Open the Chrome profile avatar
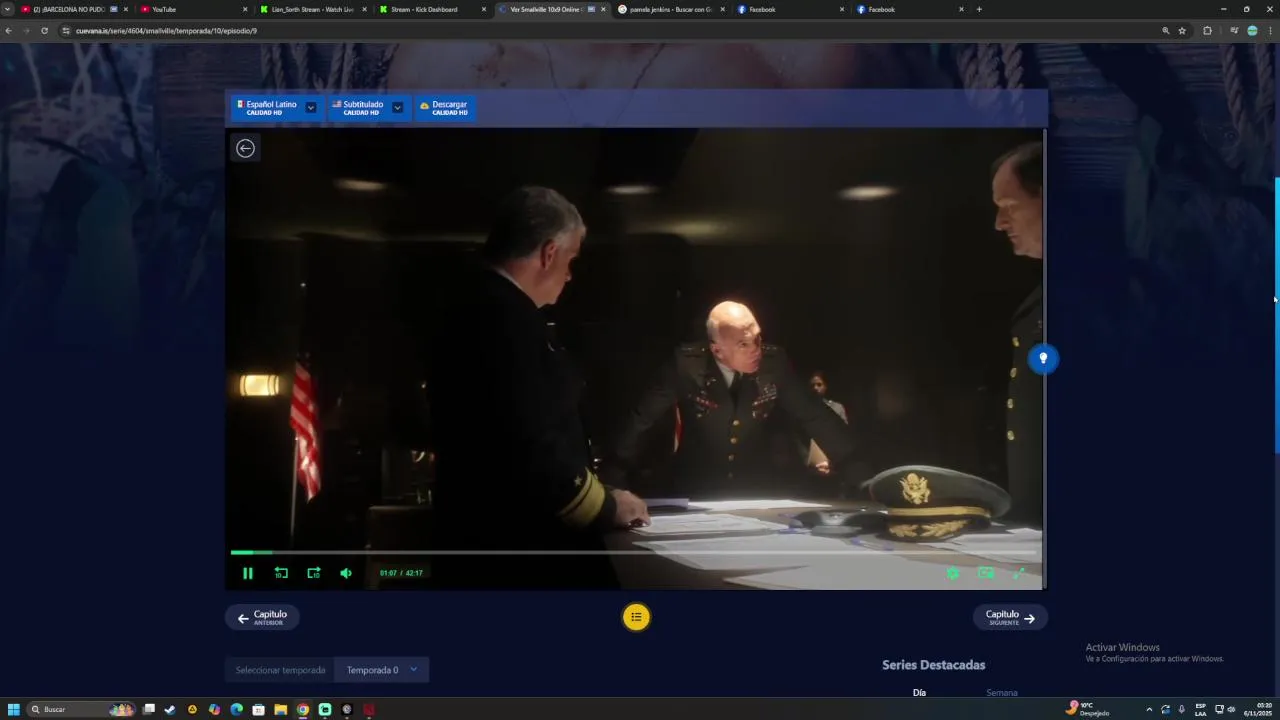Viewport: 1280px width, 720px height. click(1252, 31)
